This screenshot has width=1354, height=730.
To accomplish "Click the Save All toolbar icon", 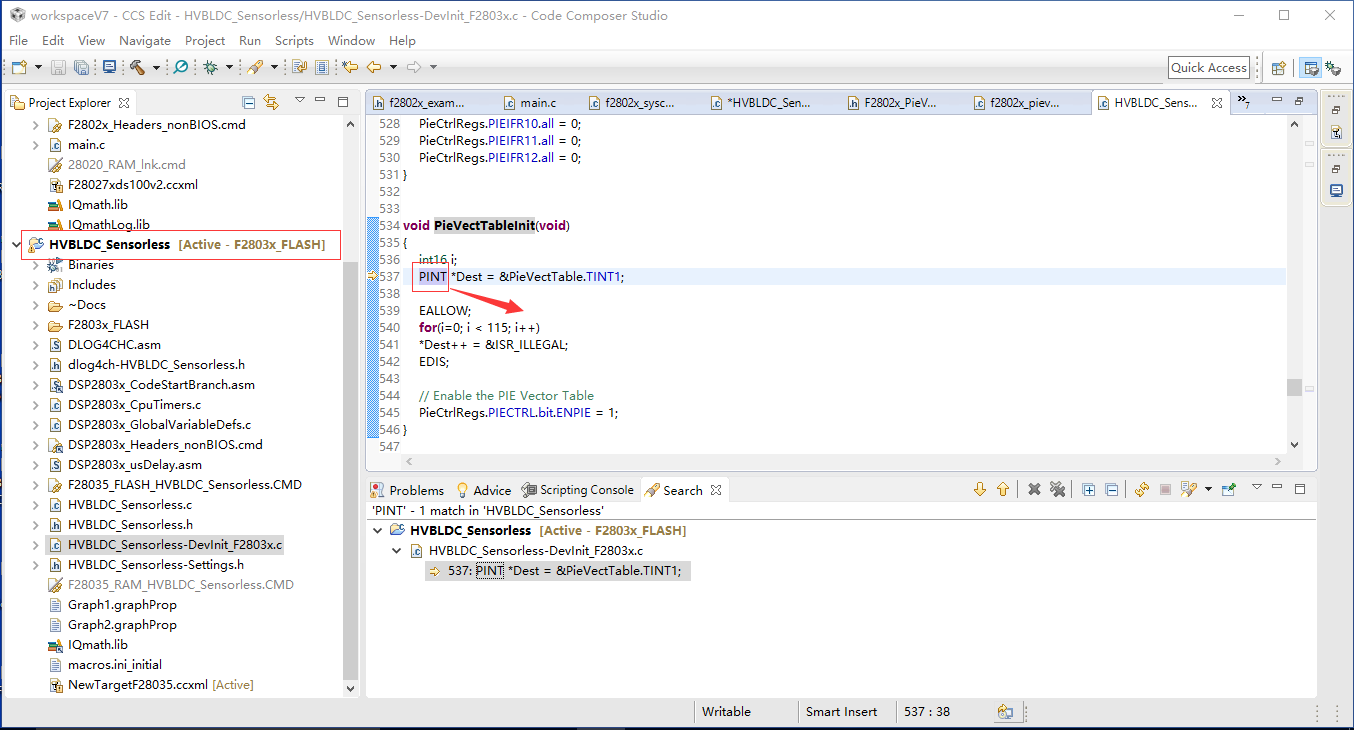I will pyautogui.click(x=80, y=67).
